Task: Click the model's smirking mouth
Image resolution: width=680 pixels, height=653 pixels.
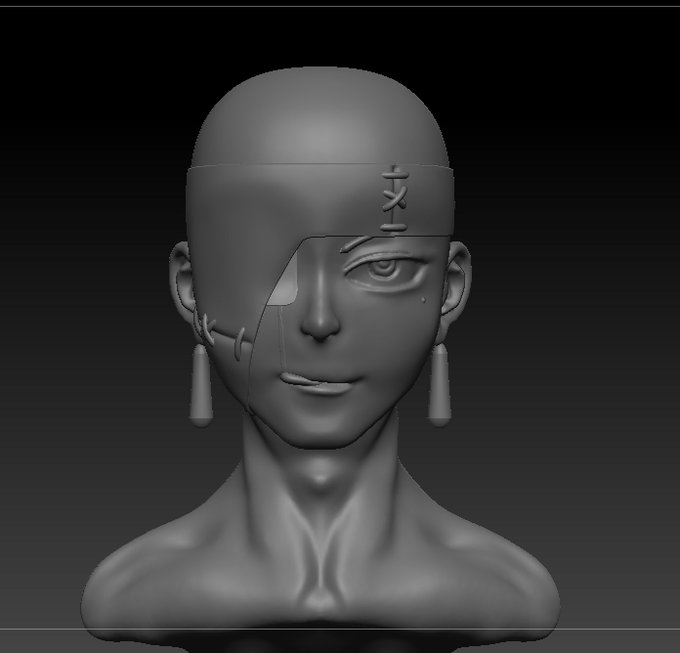Action: tap(321, 382)
